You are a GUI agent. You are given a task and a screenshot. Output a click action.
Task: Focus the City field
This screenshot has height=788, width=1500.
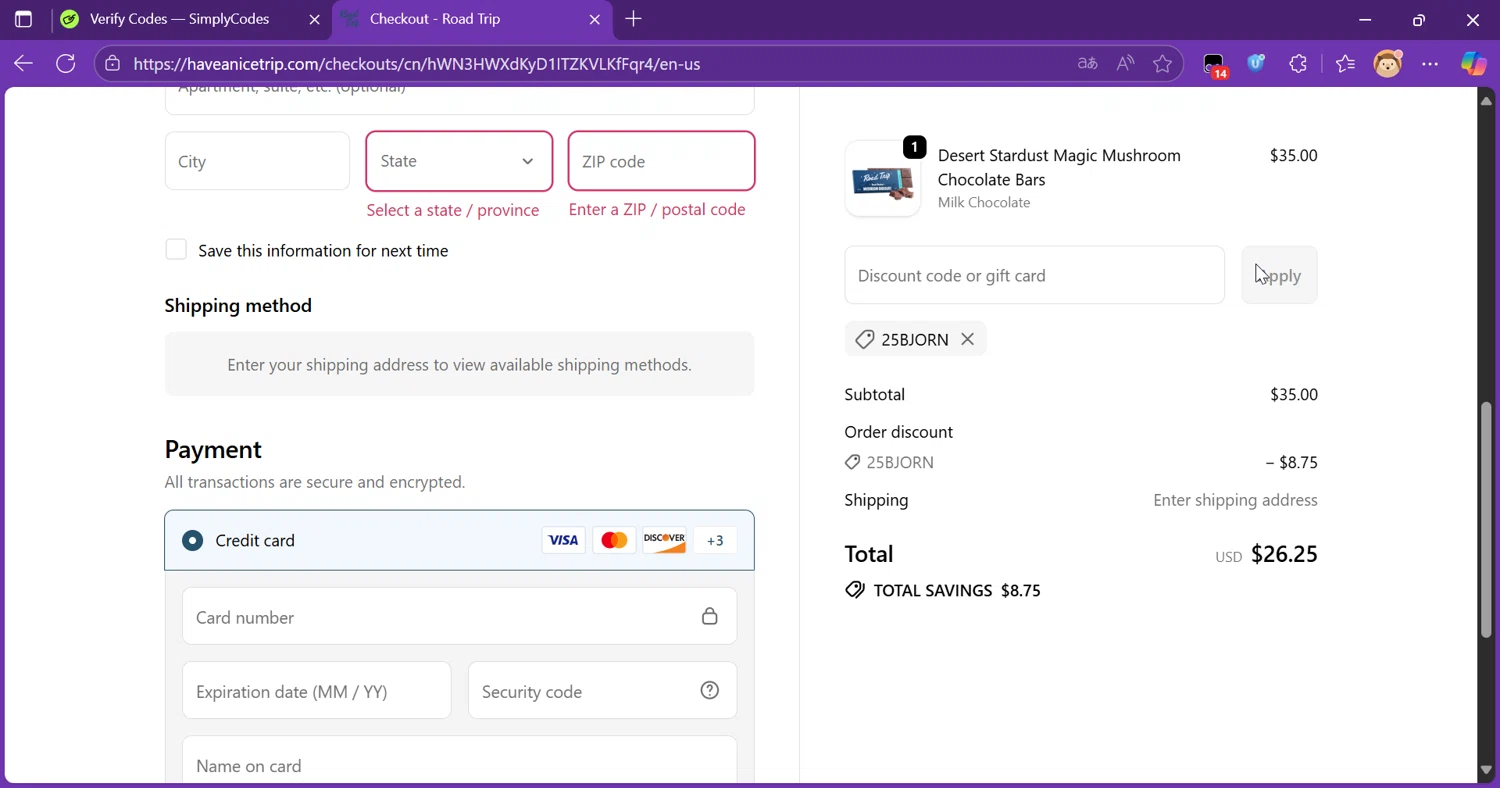[257, 161]
